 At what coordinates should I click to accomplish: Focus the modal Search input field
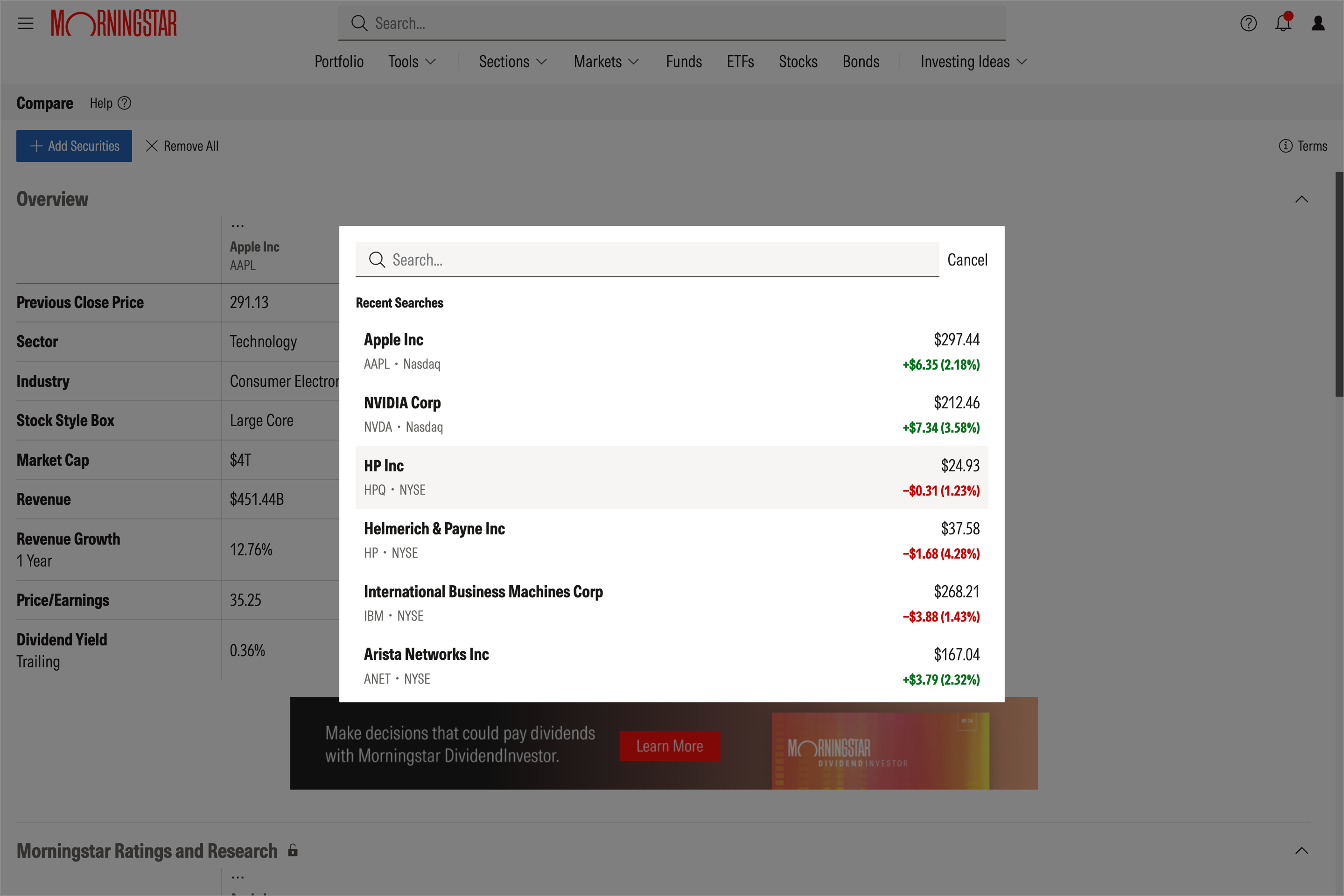tap(647, 260)
